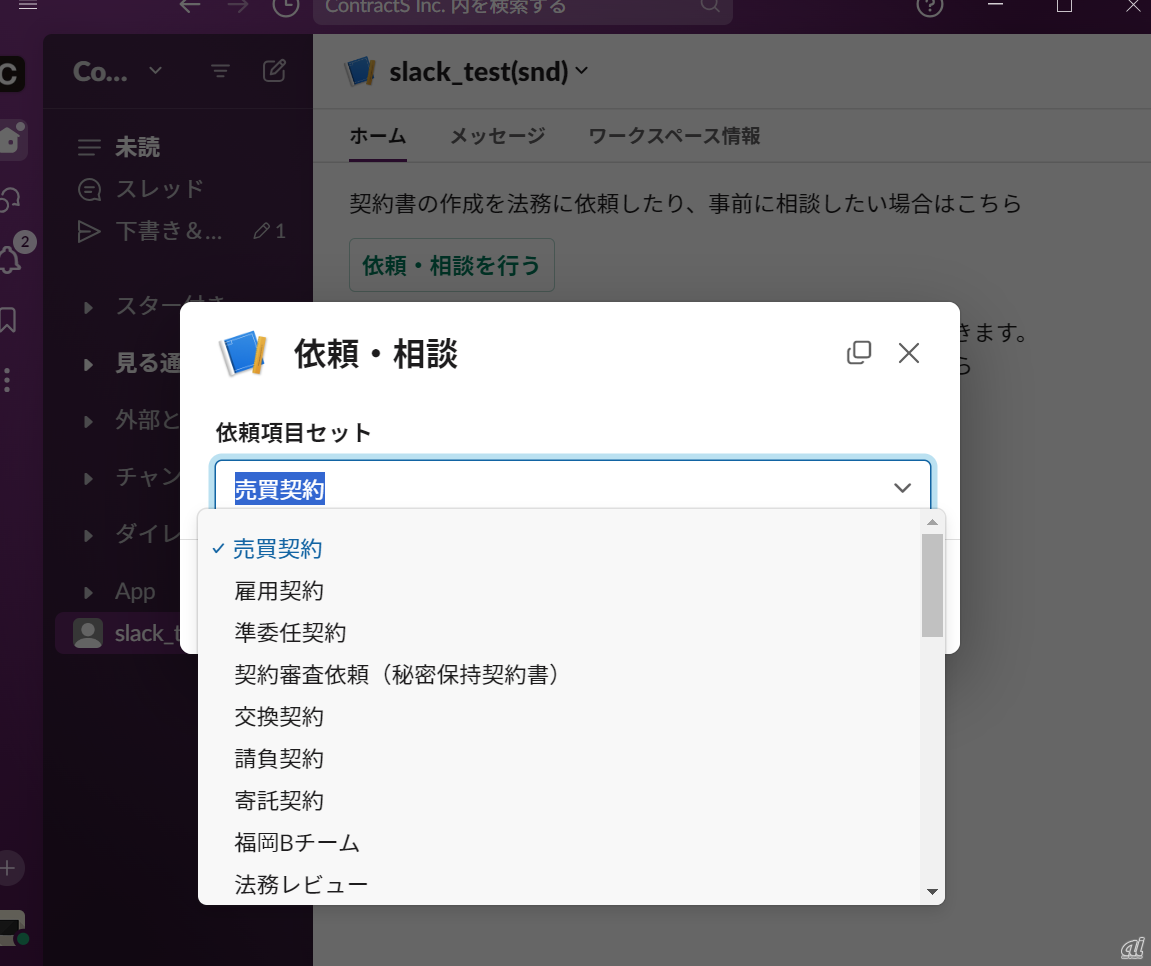Click the 依頼項目セット combo box field

(573, 486)
